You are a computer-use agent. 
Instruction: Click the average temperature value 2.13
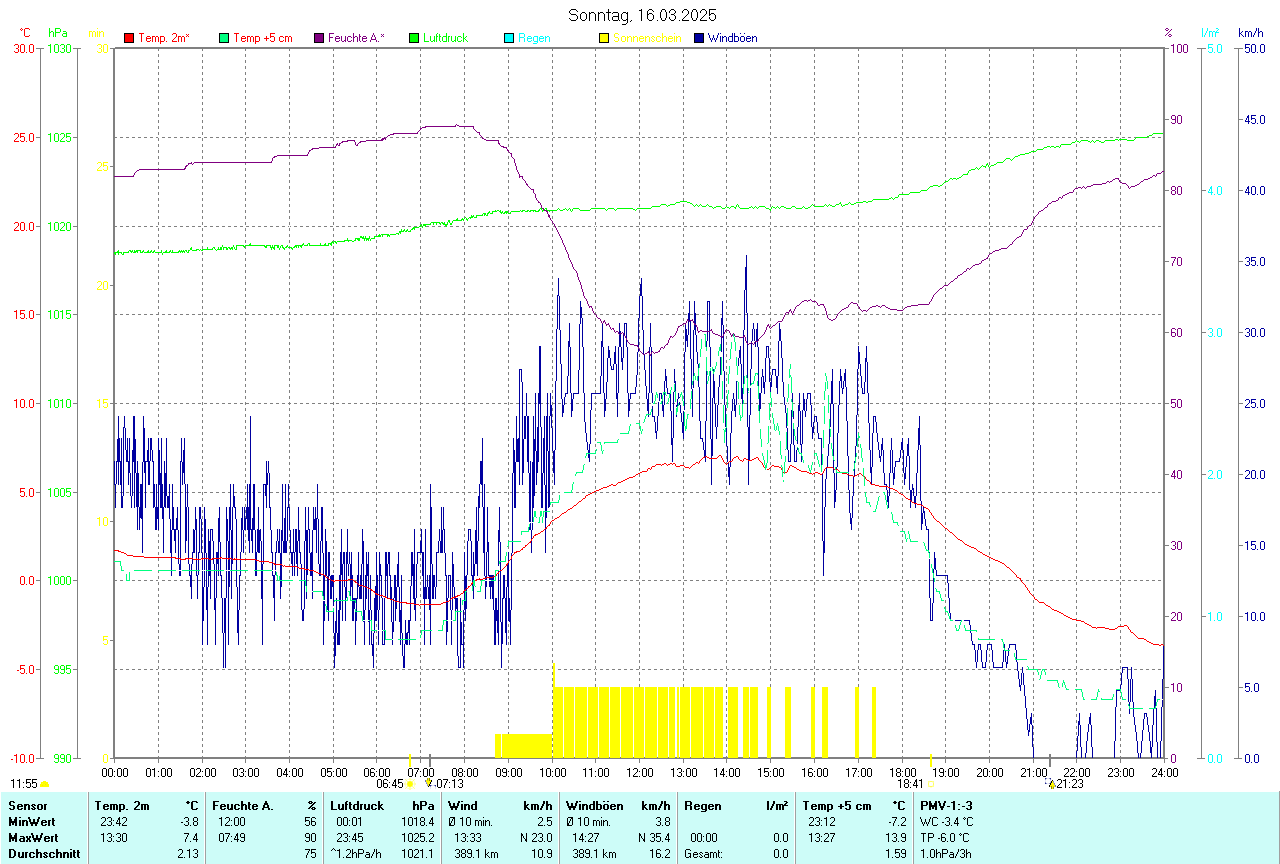pyautogui.click(x=188, y=854)
